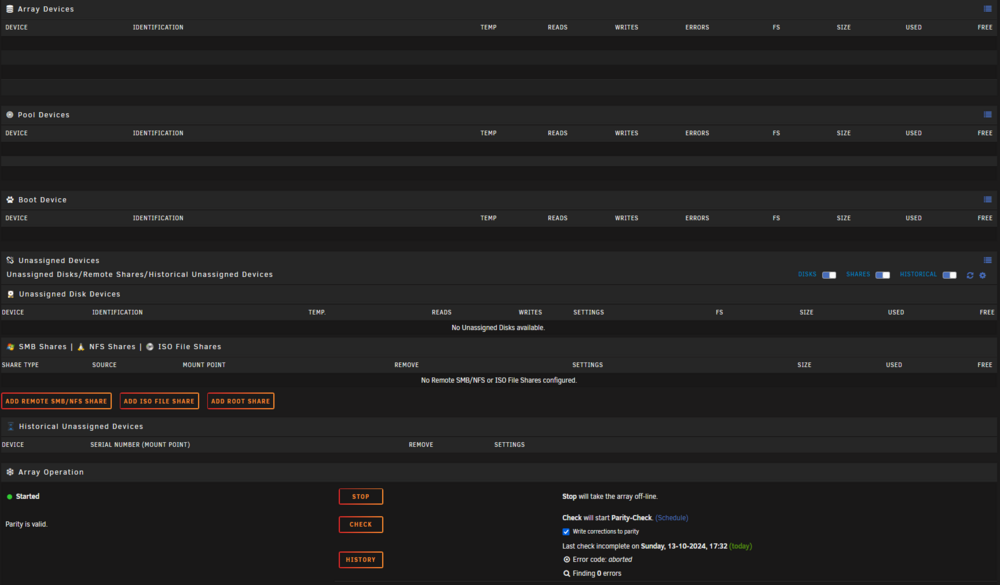Toggle the Historical switch
The image size is (1000, 585).
coord(950,275)
